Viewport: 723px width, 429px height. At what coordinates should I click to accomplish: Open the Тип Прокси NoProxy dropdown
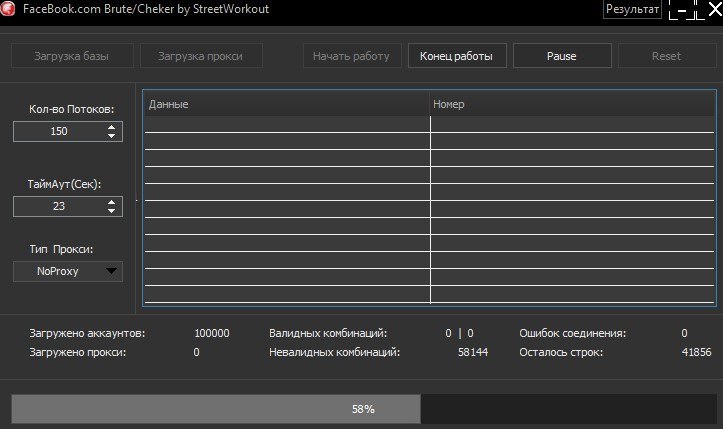pos(68,271)
